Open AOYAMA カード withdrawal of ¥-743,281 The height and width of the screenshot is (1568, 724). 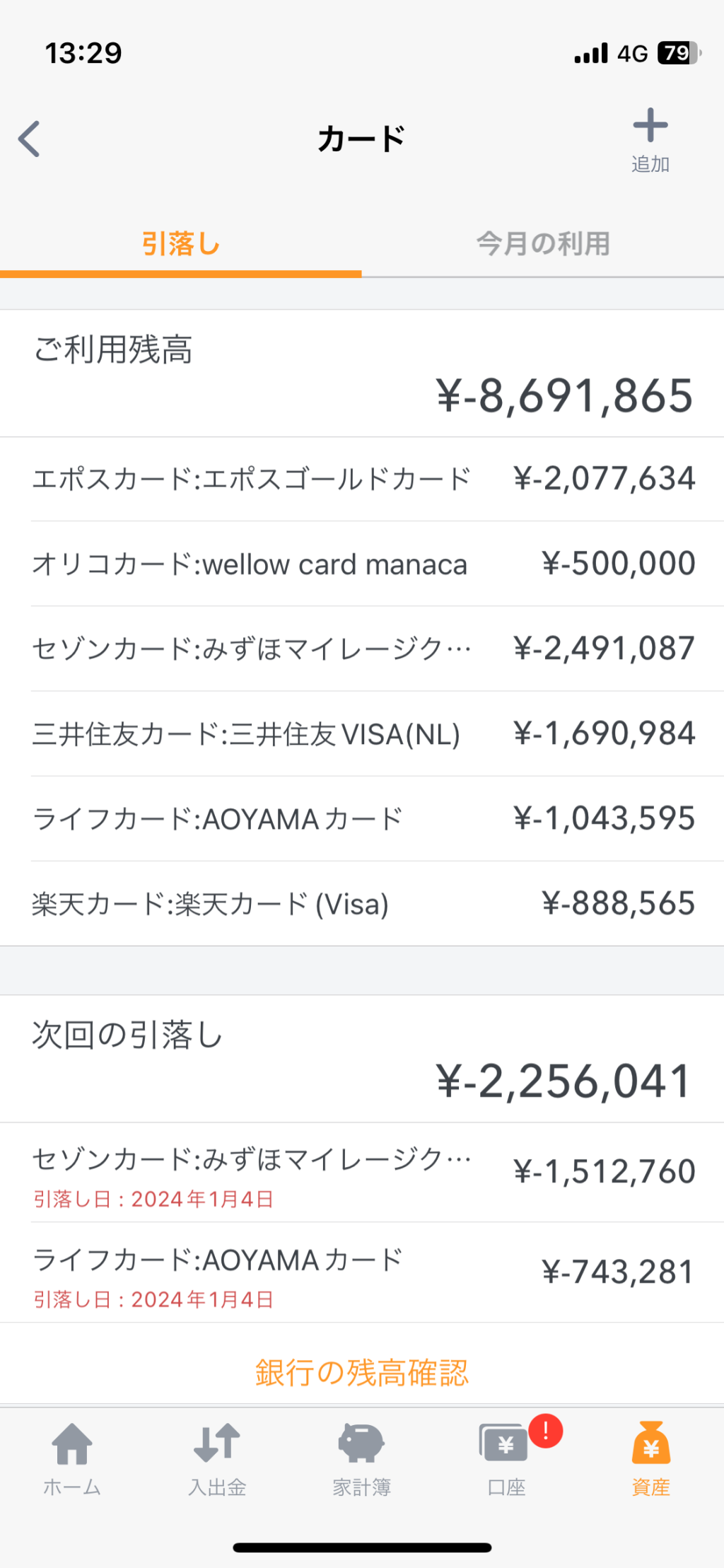coord(362,1272)
